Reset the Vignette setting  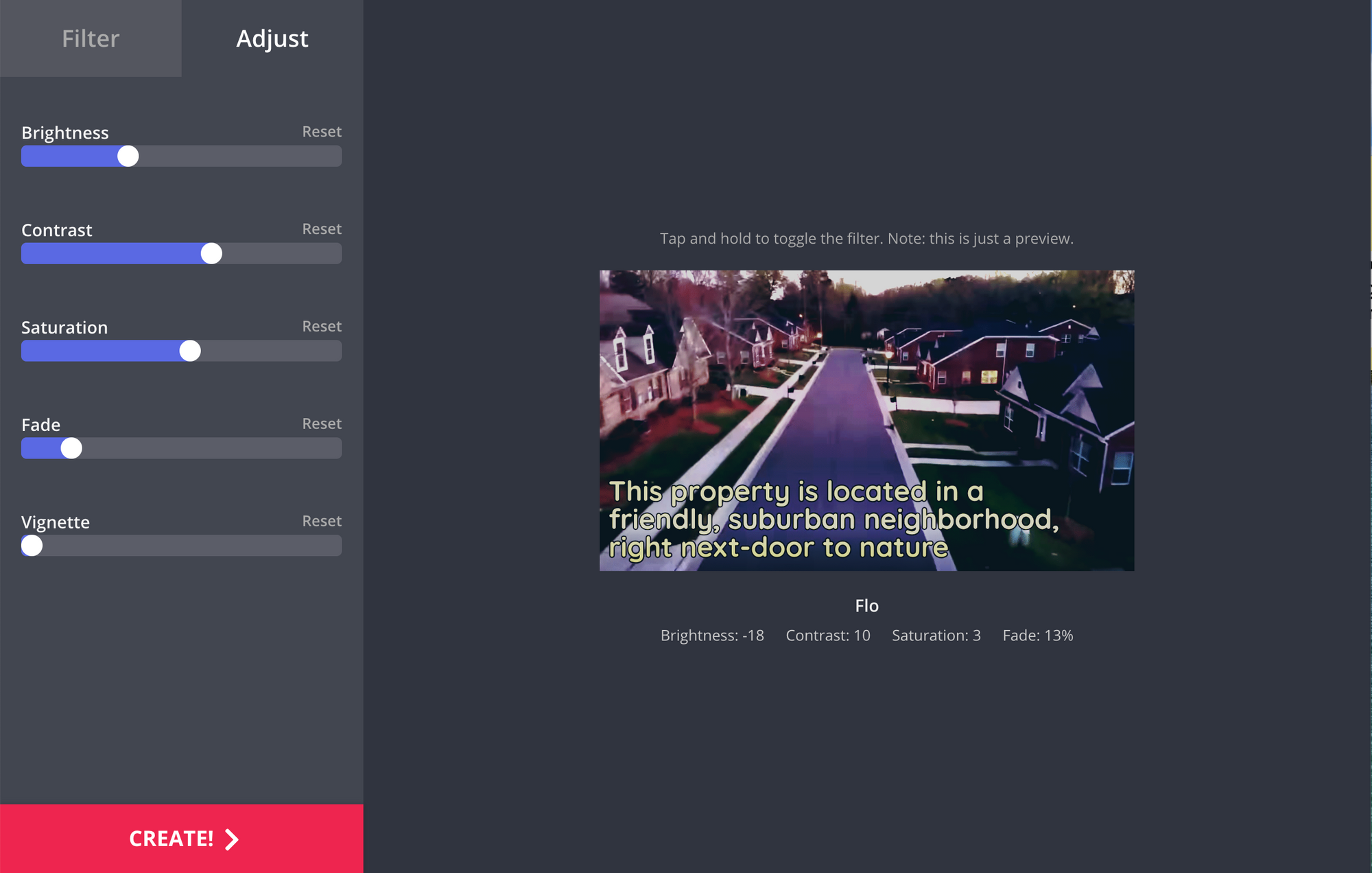[x=322, y=522]
